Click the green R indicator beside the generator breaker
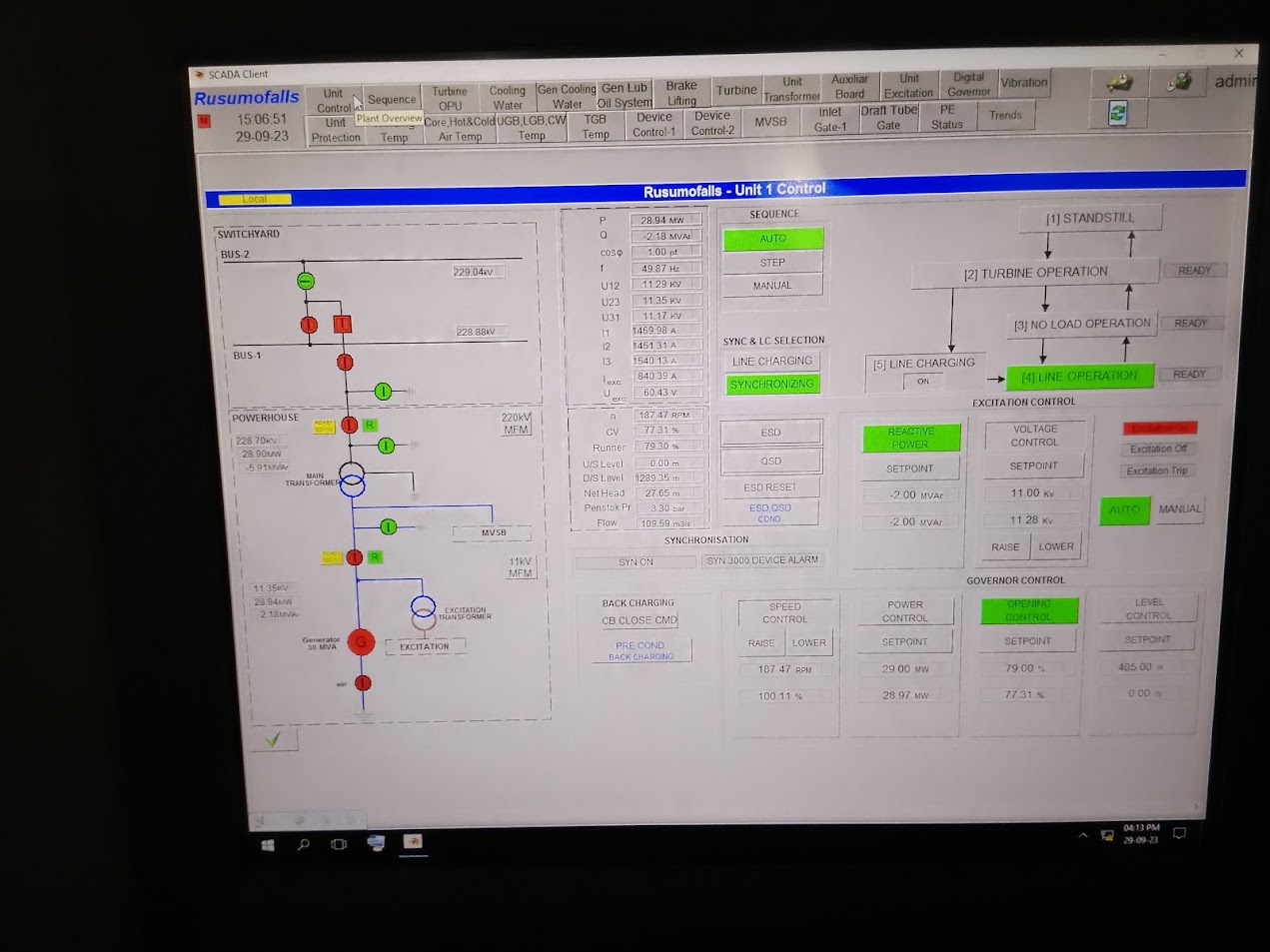Viewport: 1270px width, 952px height. [x=375, y=556]
